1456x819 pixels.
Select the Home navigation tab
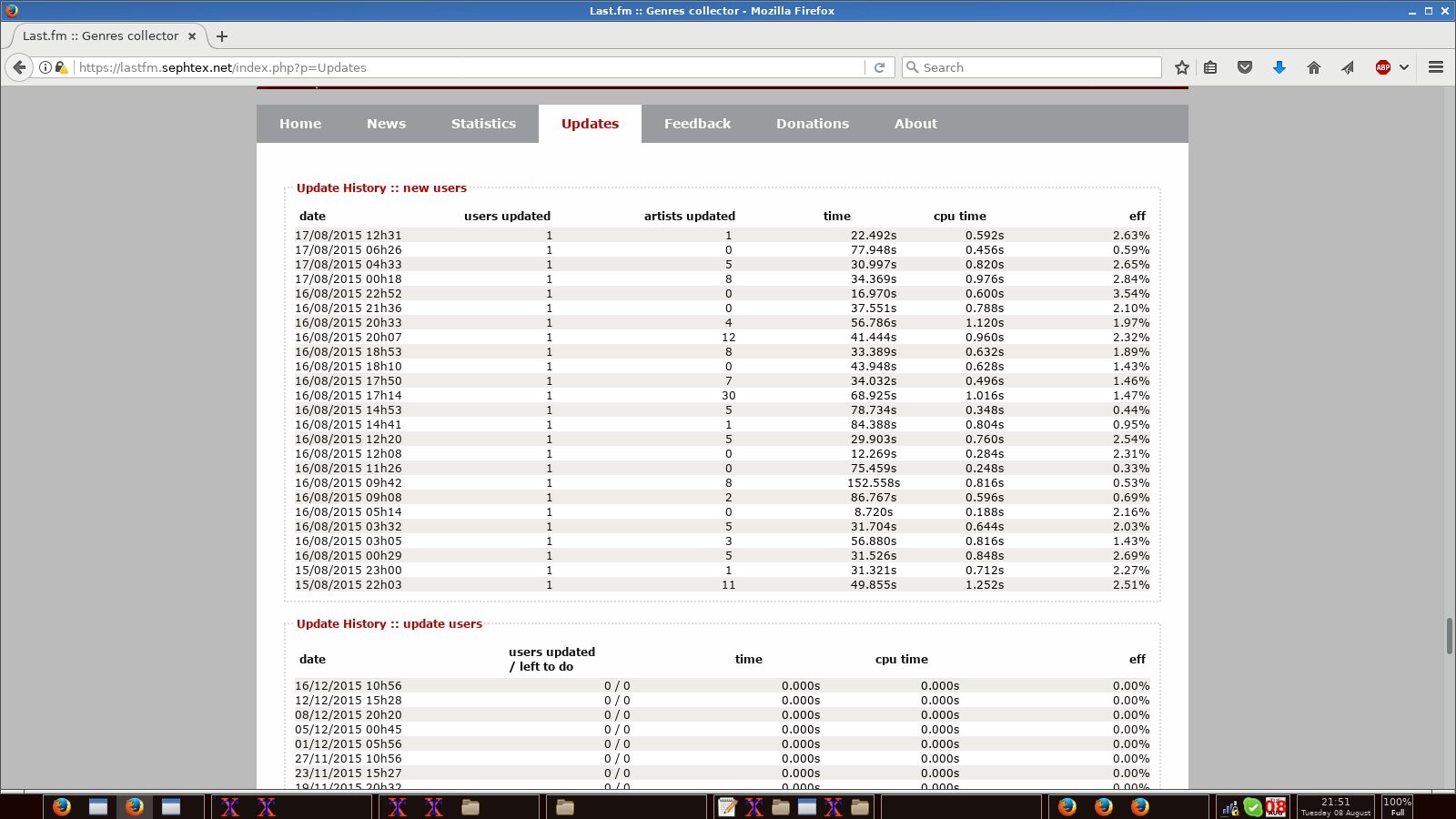(x=300, y=124)
